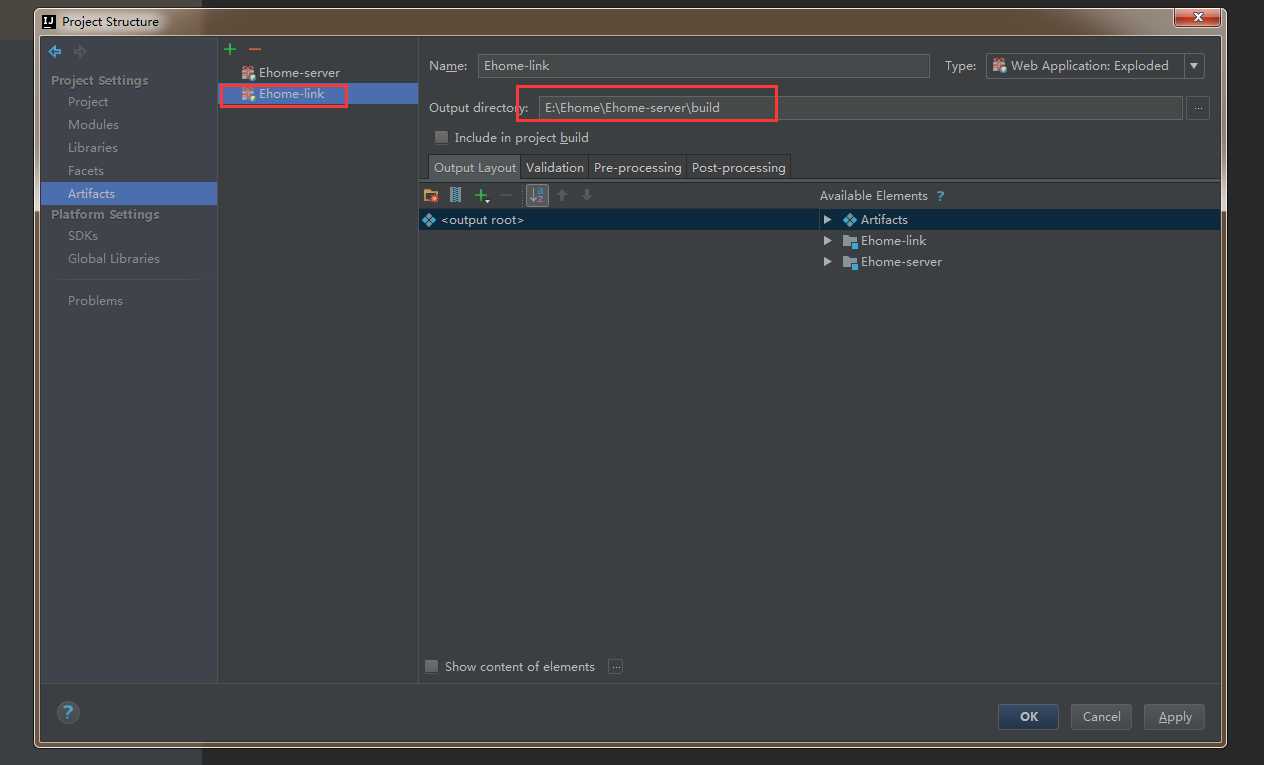Click the artifact Name input field

[x=704, y=66]
